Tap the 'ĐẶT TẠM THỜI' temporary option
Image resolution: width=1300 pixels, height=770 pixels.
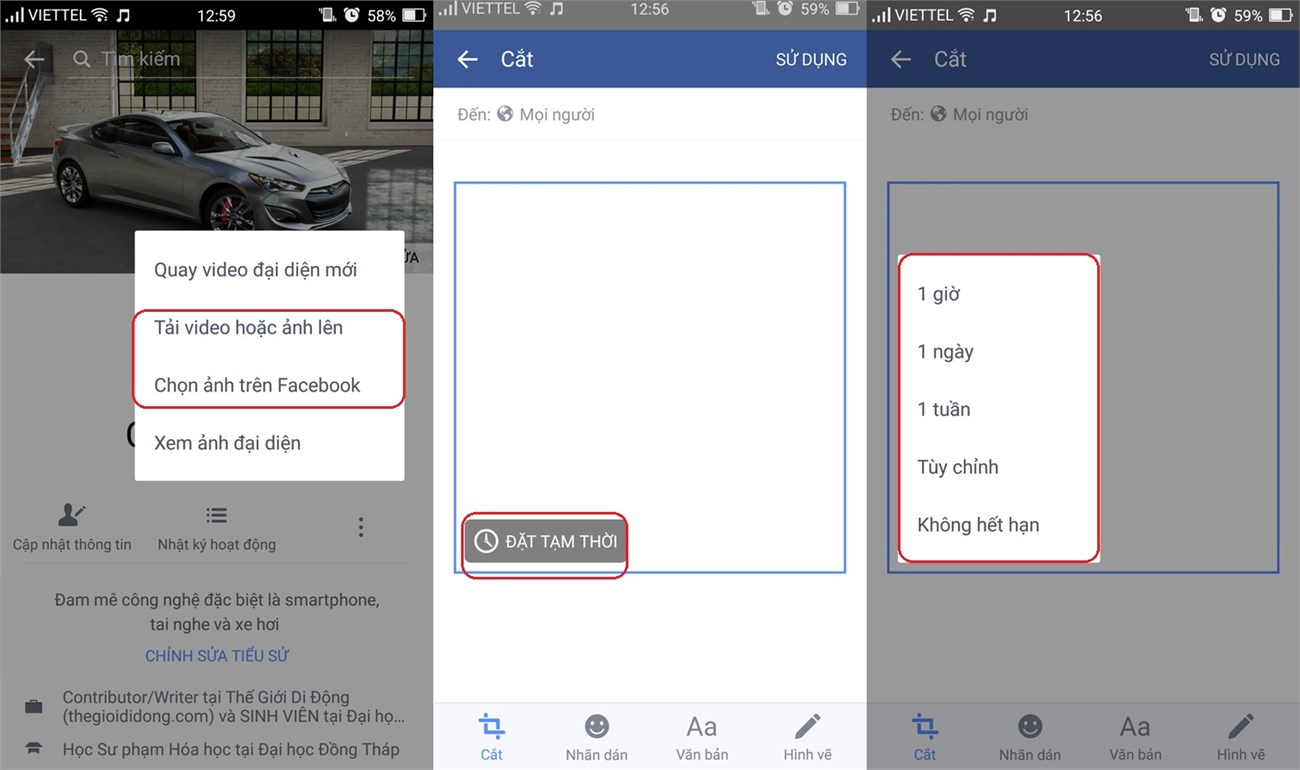click(x=544, y=540)
